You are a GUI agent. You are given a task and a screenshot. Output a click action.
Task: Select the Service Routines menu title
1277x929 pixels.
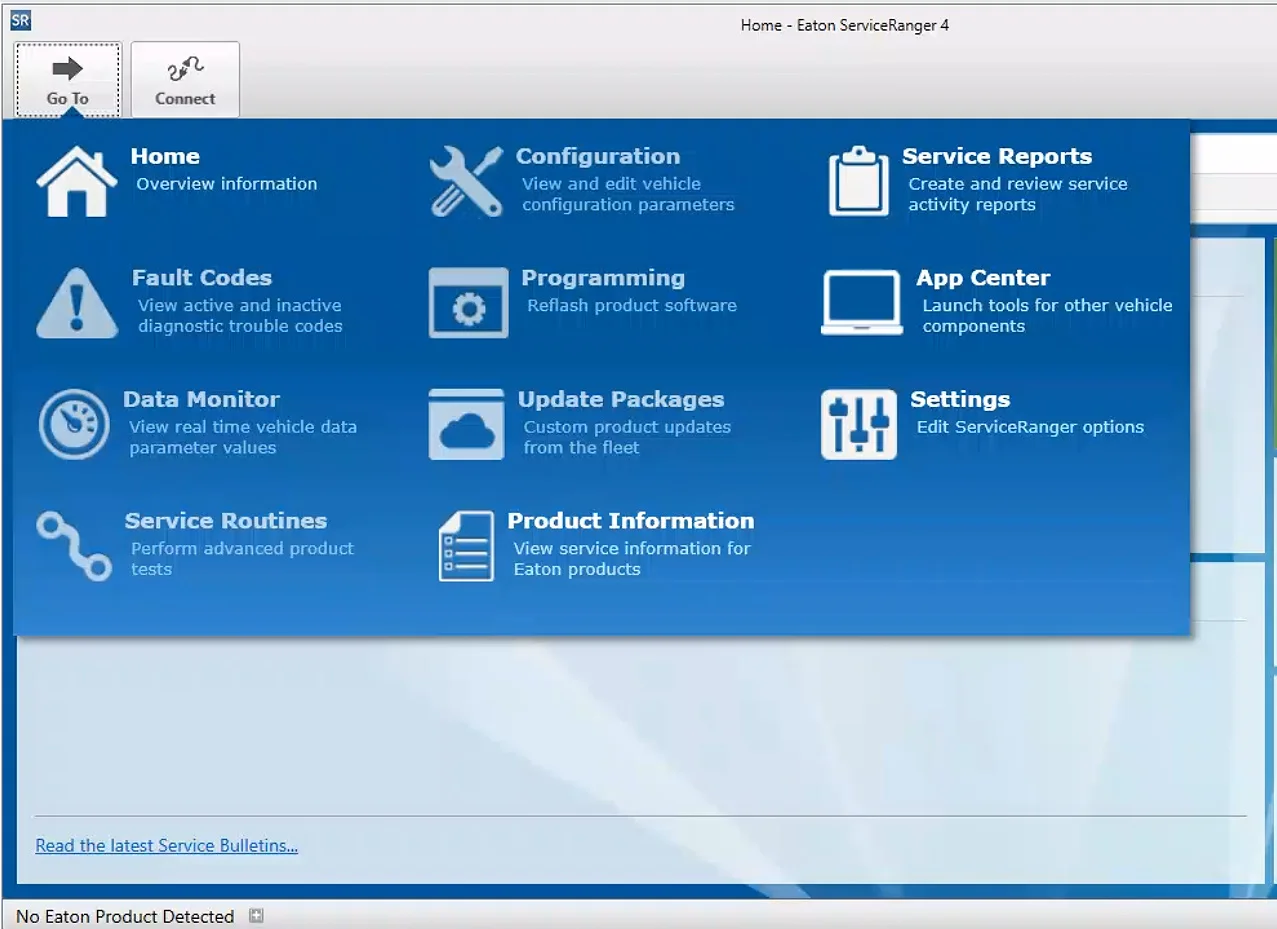tap(225, 521)
